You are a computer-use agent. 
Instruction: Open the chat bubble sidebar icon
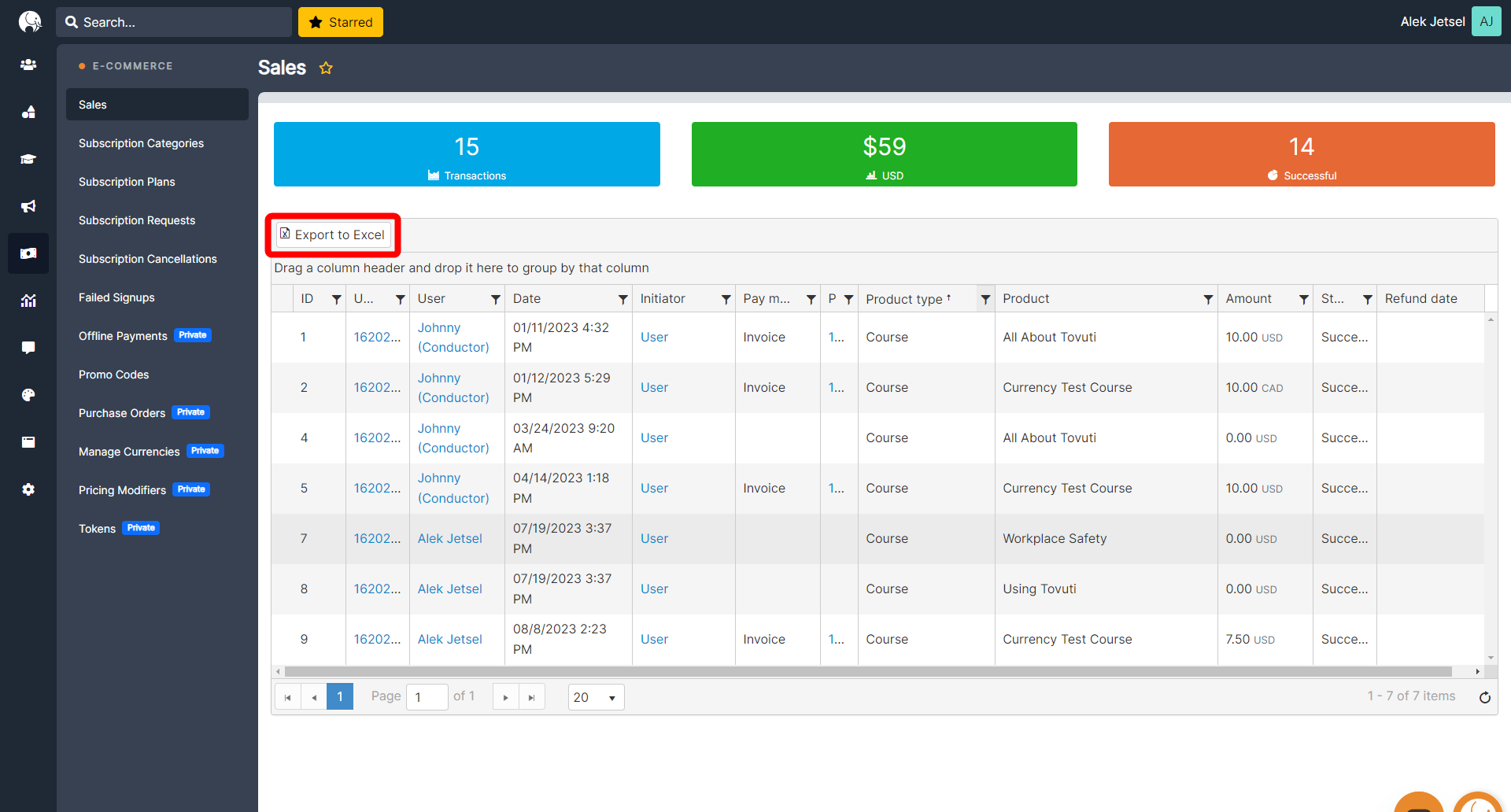(x=28, y=348)
